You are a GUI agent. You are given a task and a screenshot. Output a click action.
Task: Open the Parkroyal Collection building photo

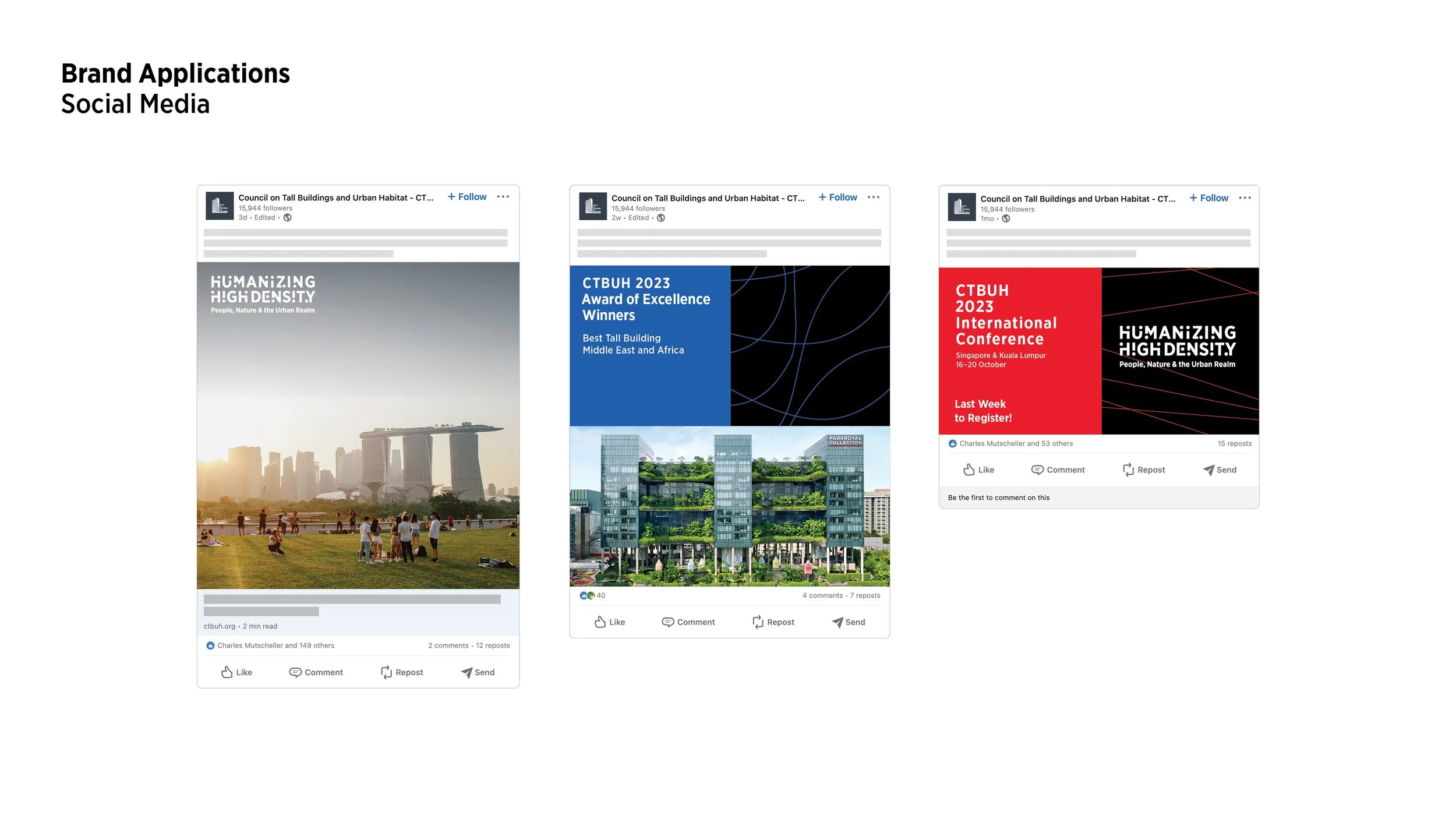coord(729,507)
